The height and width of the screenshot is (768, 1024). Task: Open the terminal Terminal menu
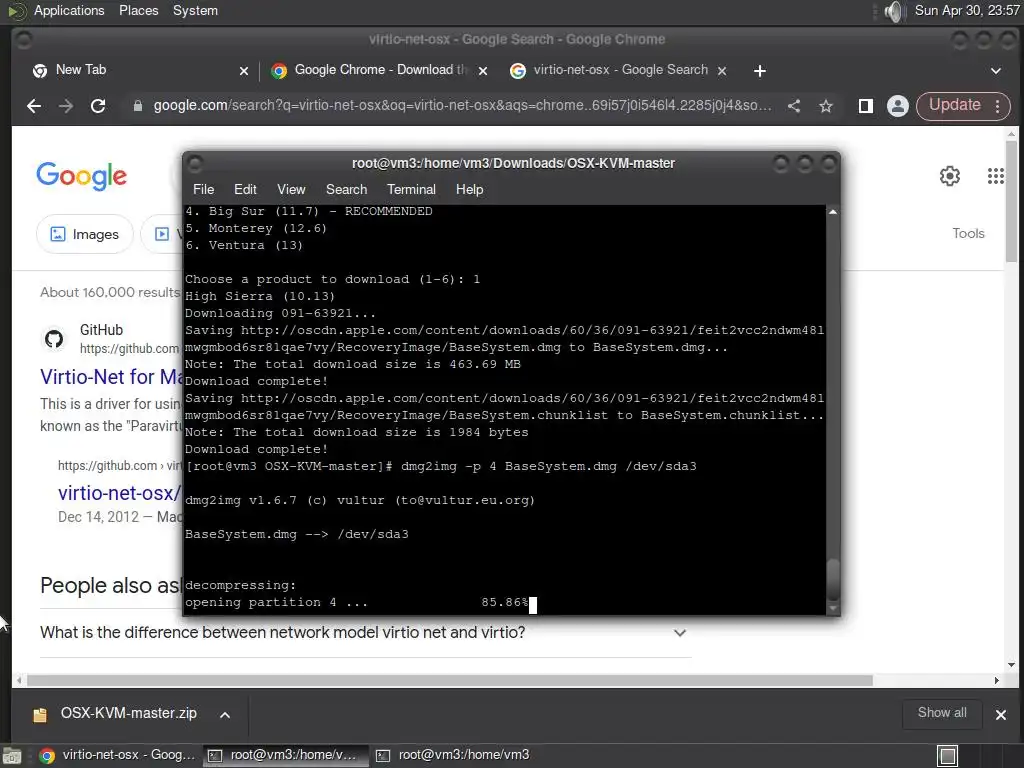tap(411, 189)
